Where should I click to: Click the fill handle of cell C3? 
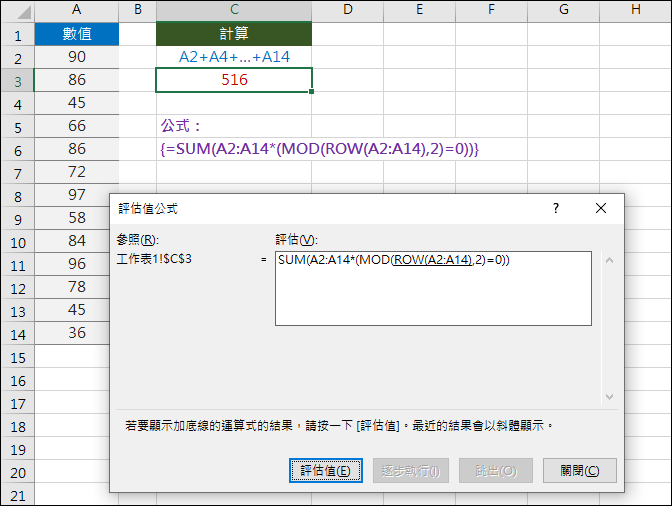pyautogui.click(x=312, y=91)
